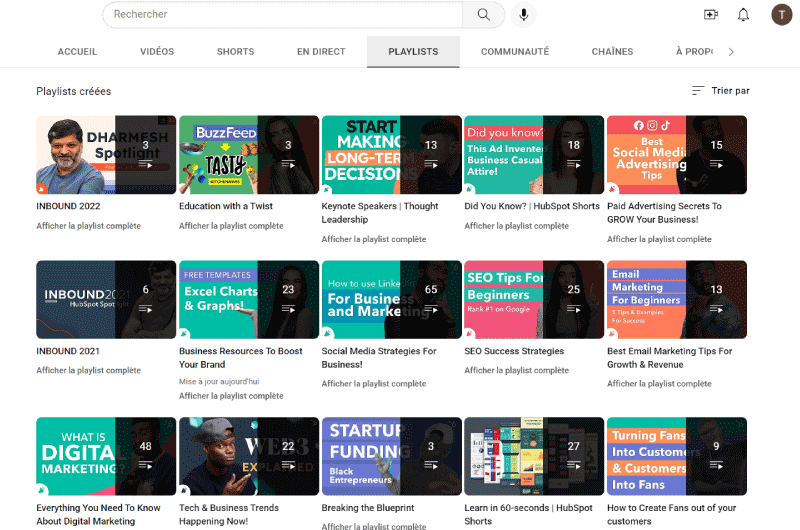The image size is (800, 530).
Task: Afficher la playlist complète under Best Email Marketing
Action: pyautogui.click(x=659, y=384)
